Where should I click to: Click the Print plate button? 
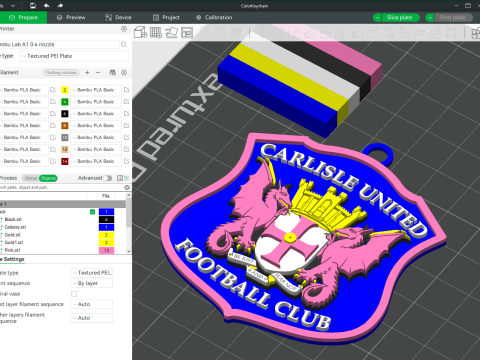pyautogui.click(x=453, y=17)
